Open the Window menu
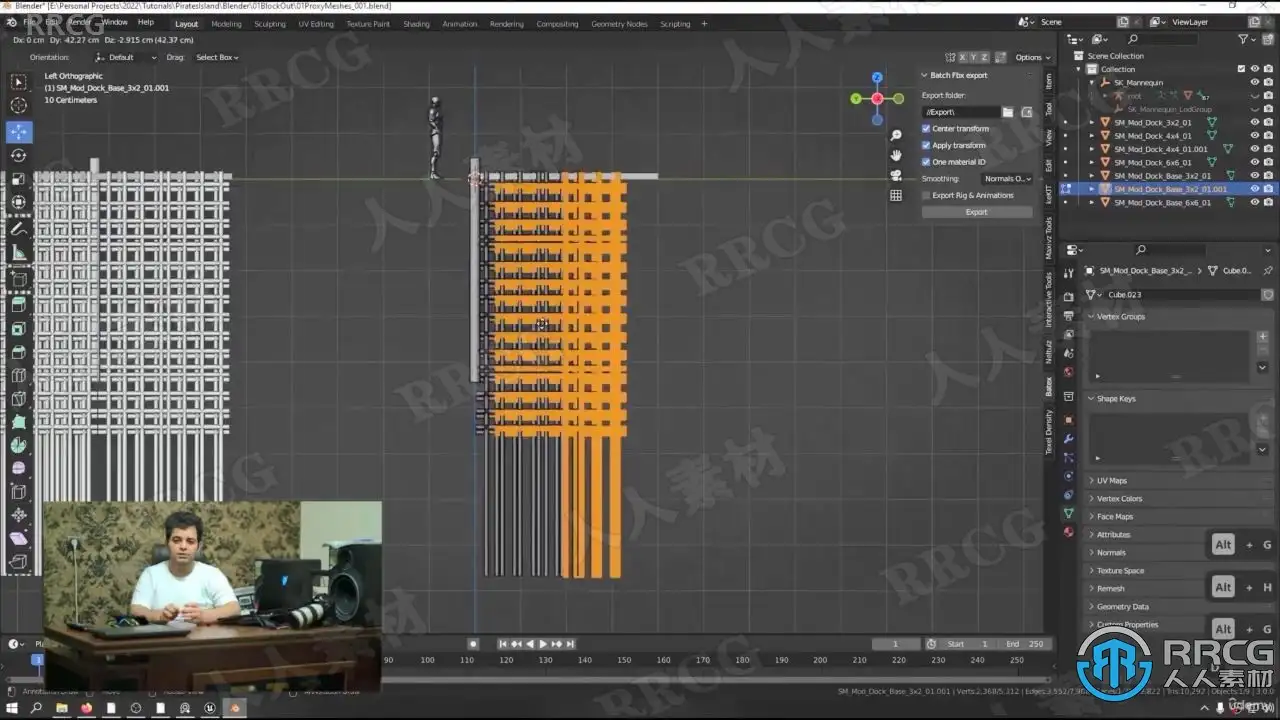 (x=115, y=22)
